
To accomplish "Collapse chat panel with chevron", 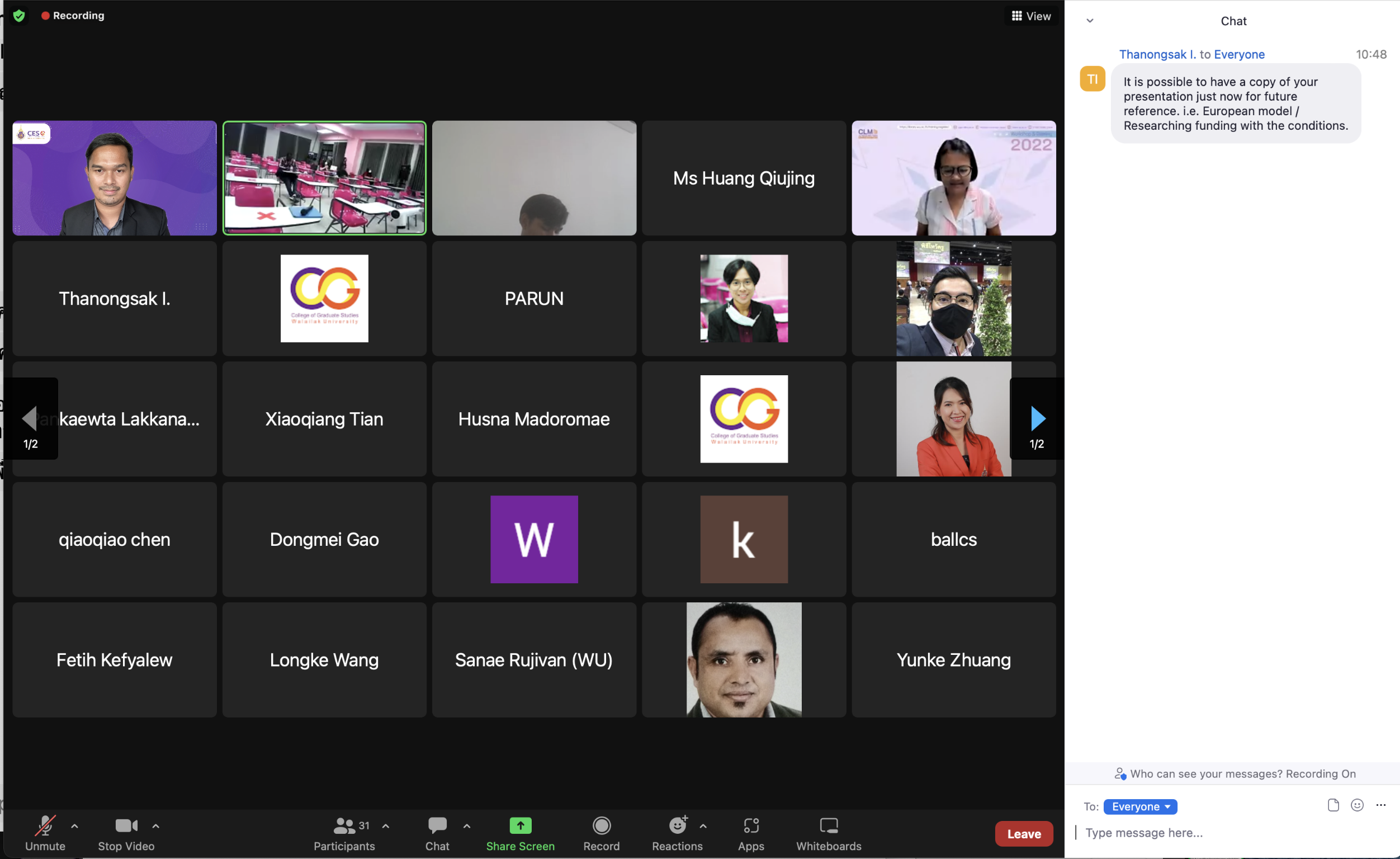I will click(1089, 21).
